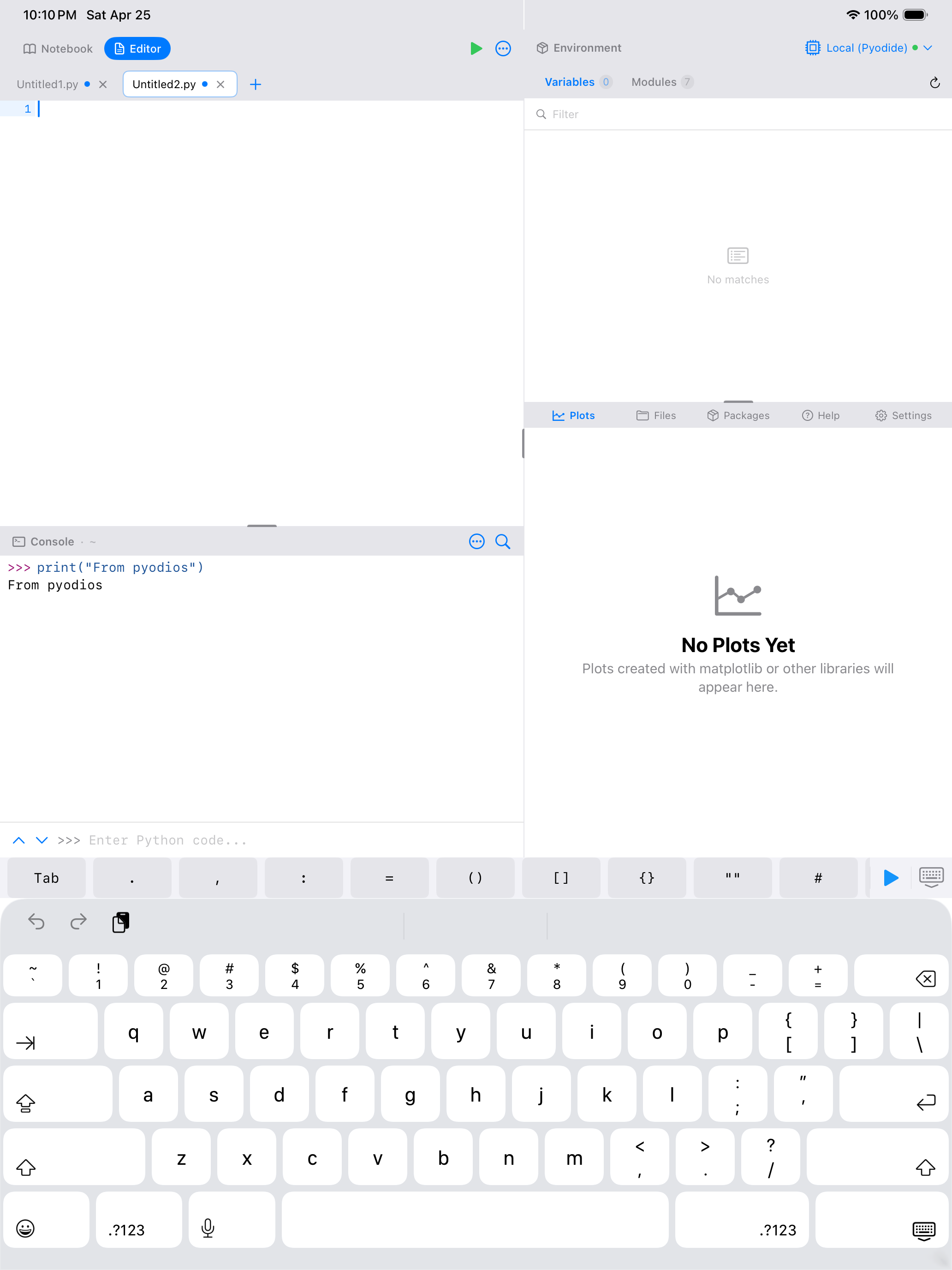Tap the keyboard tab arrow key
The width and height of the screenshot is (952, 1270).
click(x=50, y=1031)
